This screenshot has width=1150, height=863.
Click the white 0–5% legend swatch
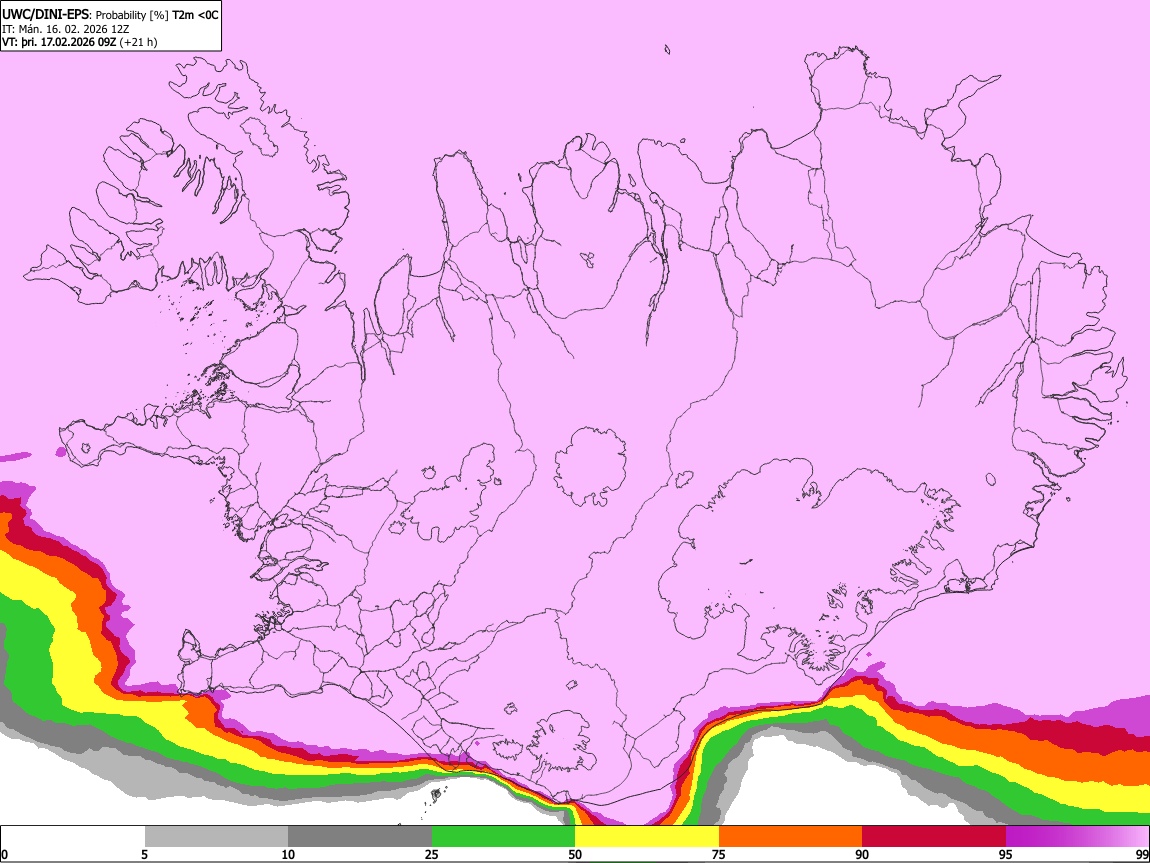pyautogui.click(x=73, y=837)
